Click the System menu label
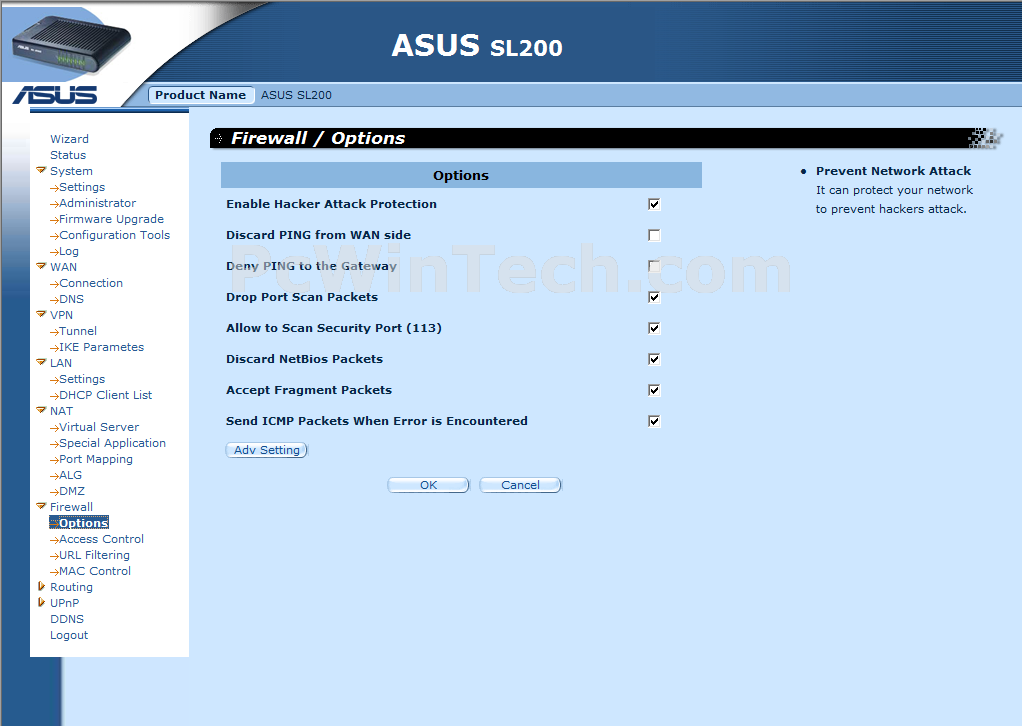The image size is (1022, 726). pyautogui.click(x=71, y=171)
